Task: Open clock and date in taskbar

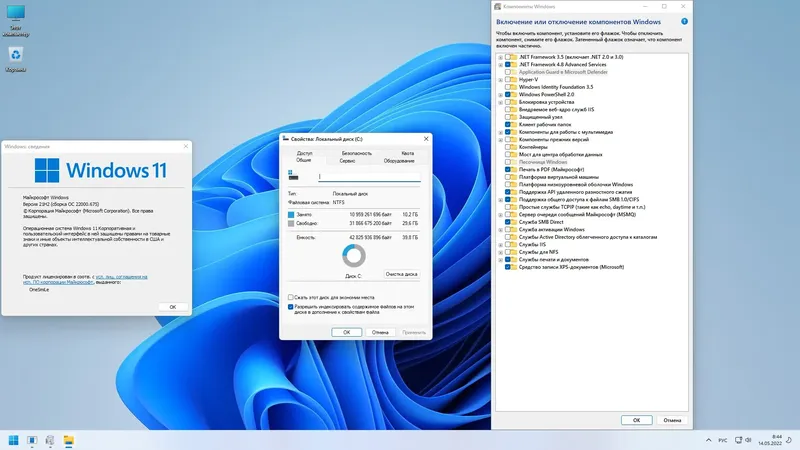Action: (x=770, y=440)
